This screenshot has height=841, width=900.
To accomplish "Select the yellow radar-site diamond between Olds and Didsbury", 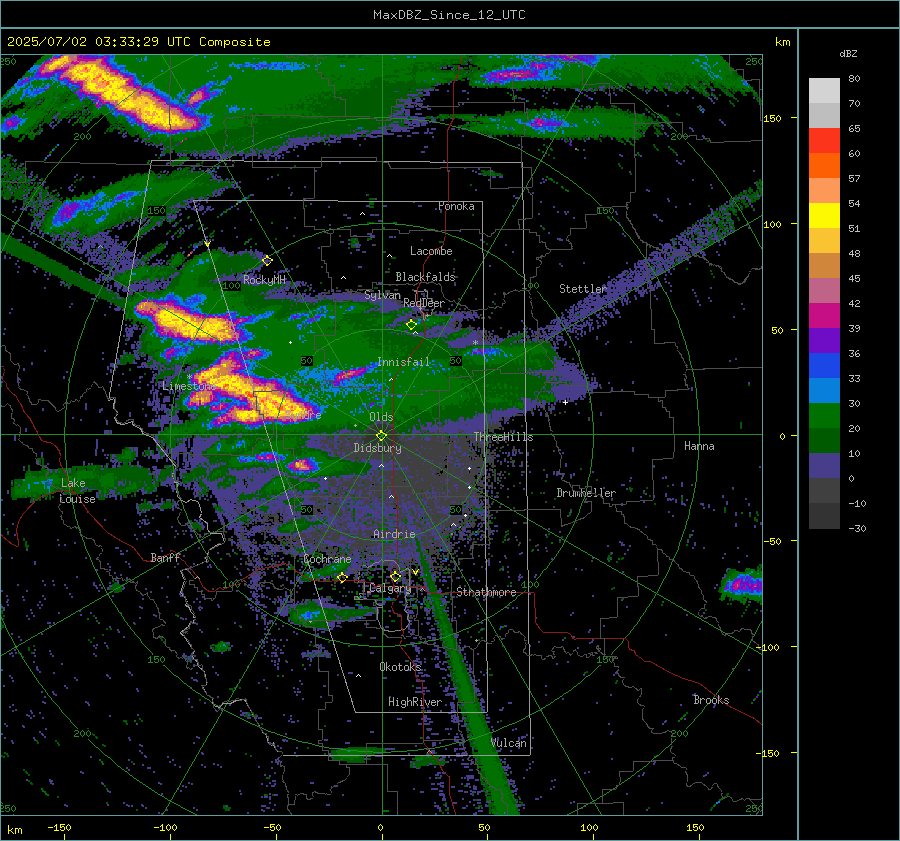I will (x=381, y=436).
